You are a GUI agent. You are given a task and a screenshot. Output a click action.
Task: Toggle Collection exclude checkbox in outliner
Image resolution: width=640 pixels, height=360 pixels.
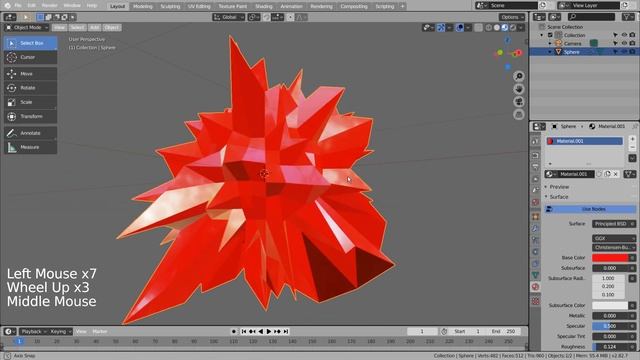[x=550, y=35]
